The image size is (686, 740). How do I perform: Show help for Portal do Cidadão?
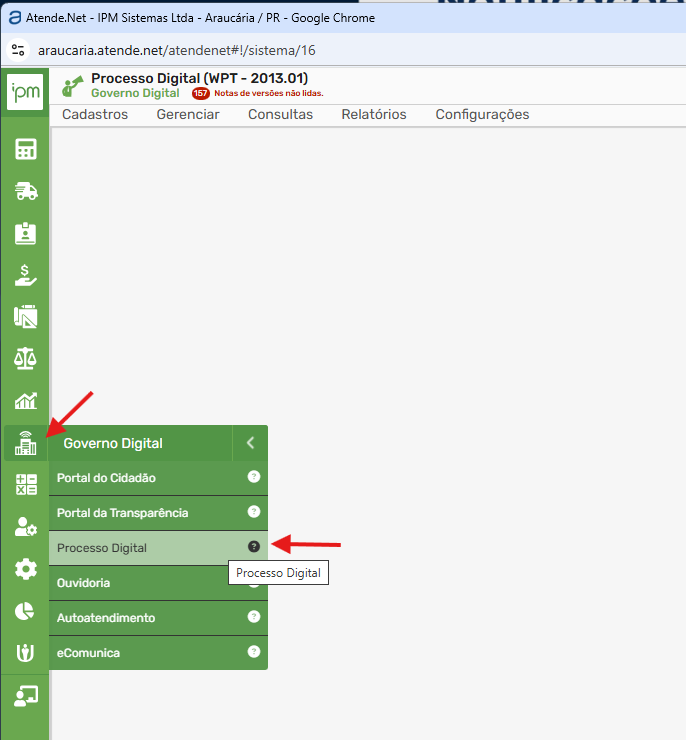(254, 477)
